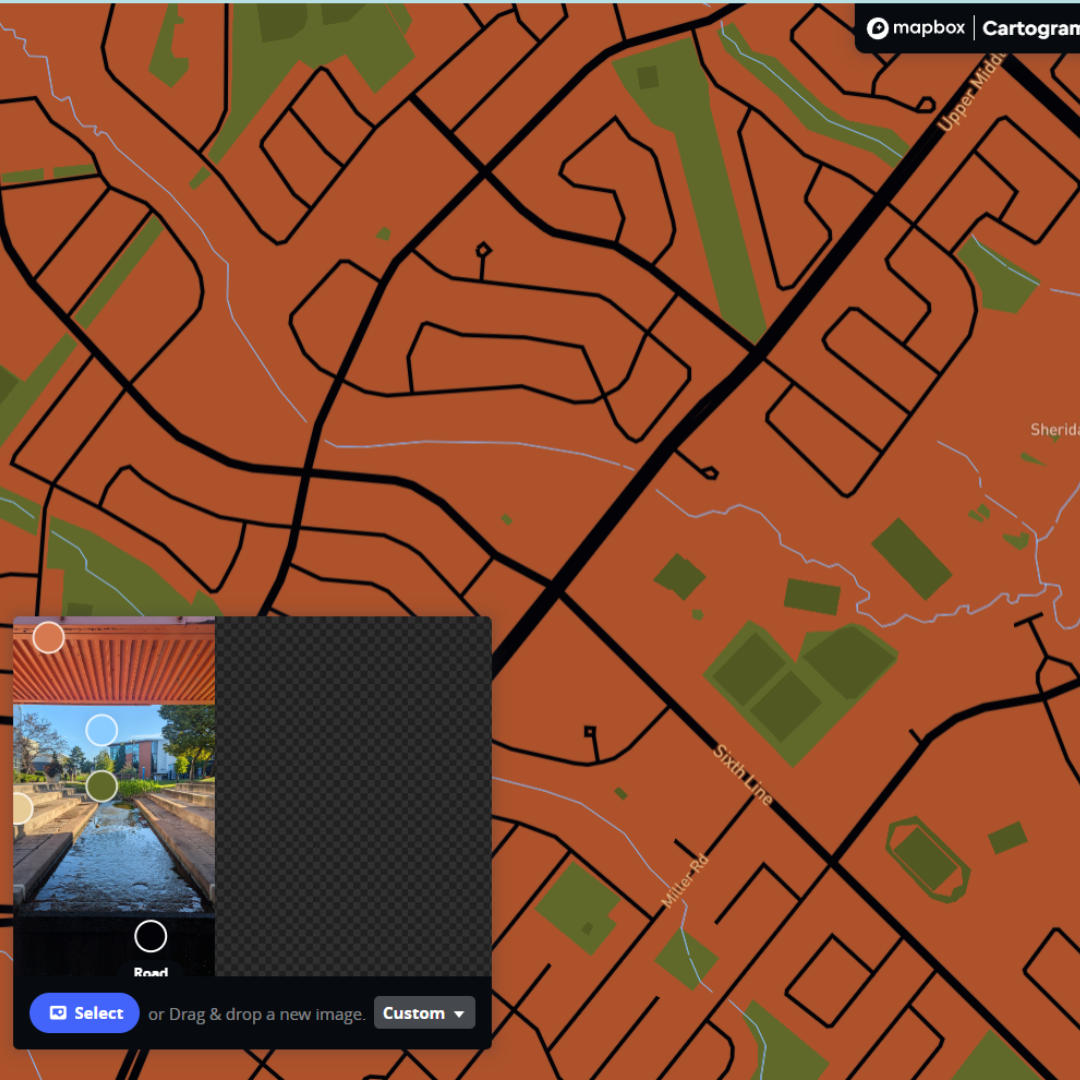Screen dimensions: 1080x1080
Task: Pick the orange color handle on the roof
Action: coord(48,637)
